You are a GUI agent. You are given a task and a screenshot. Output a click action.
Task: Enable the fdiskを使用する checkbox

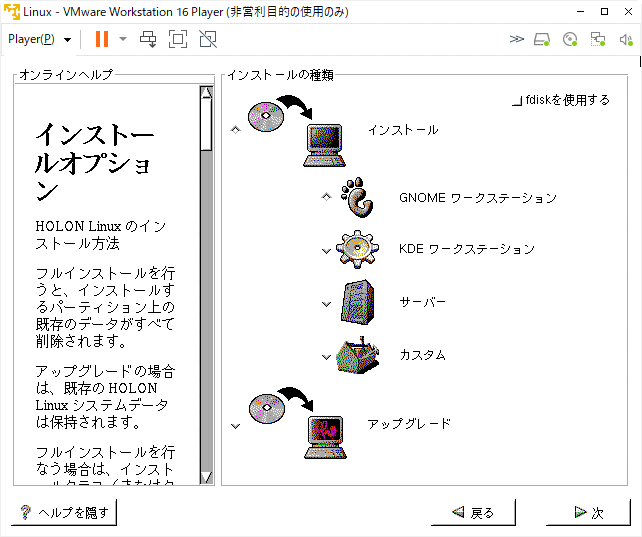[518, 100]
